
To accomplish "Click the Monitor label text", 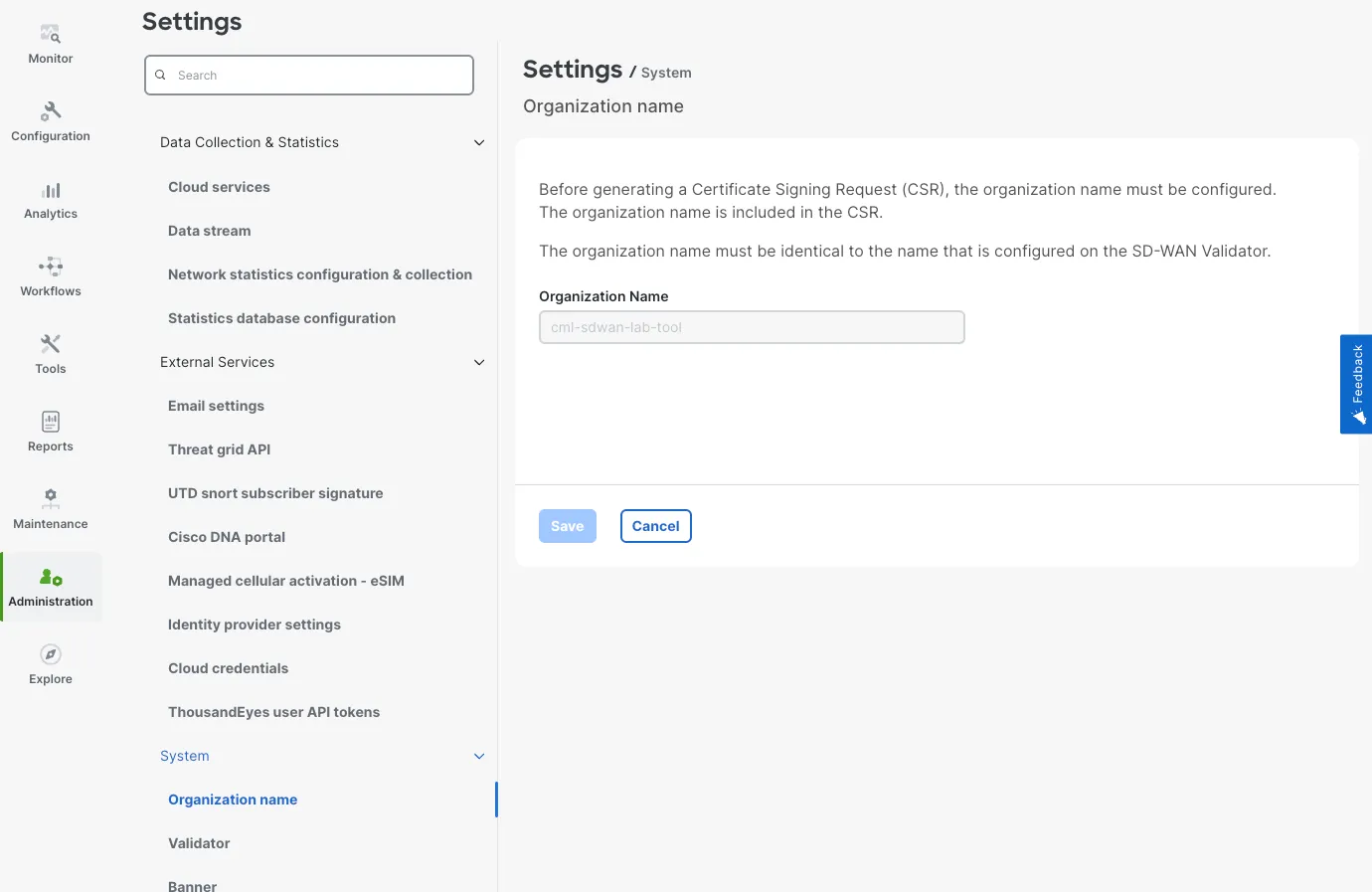I will click(x=51, y=59).
